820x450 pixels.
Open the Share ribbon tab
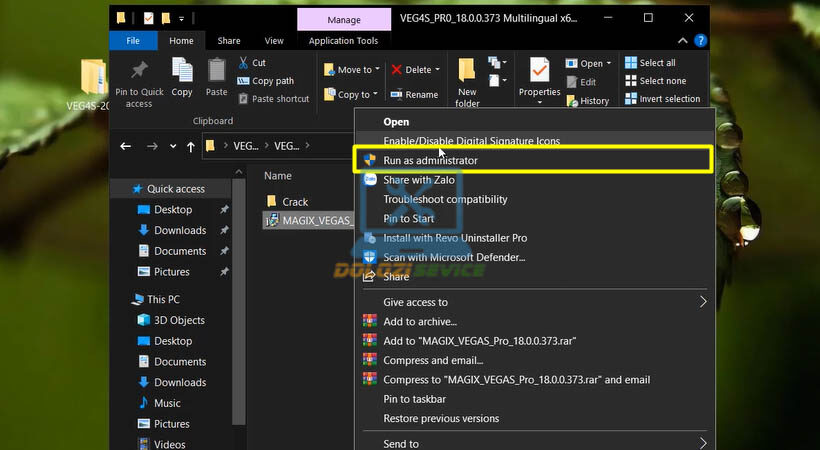click(x=229, y=41)
